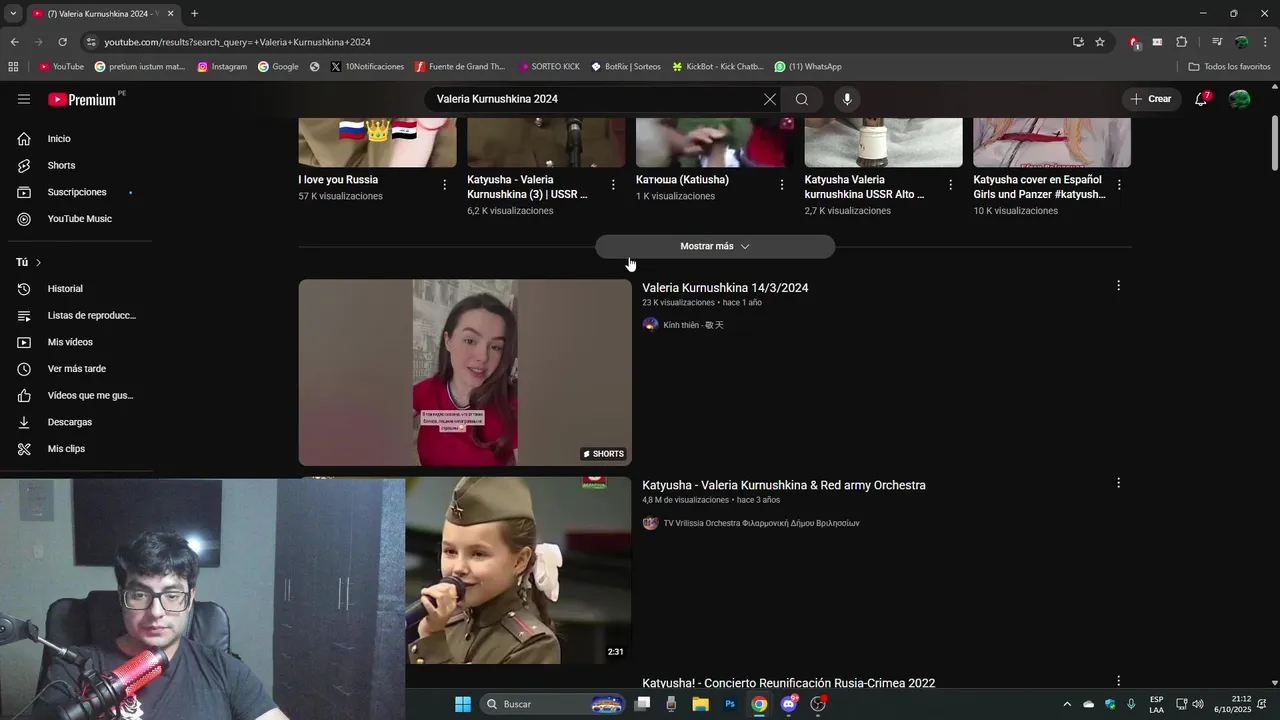This screenshot has height=720, width=1280.
Task: Open the Chrome apps grid shortcut
Action: coord(13,67)
